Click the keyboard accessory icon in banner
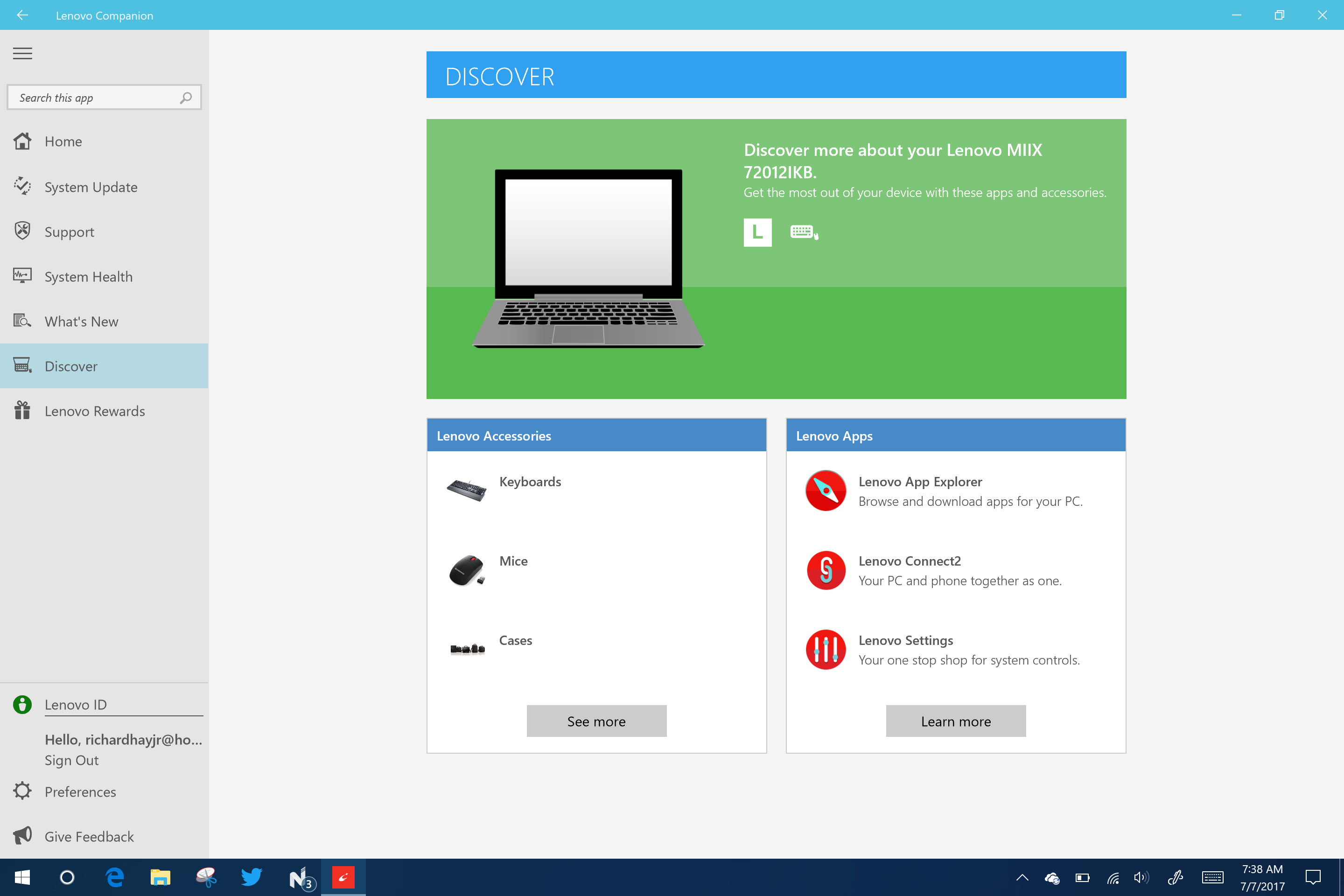The height and width of the screenshot is (896, 1344). coord(804,232)
